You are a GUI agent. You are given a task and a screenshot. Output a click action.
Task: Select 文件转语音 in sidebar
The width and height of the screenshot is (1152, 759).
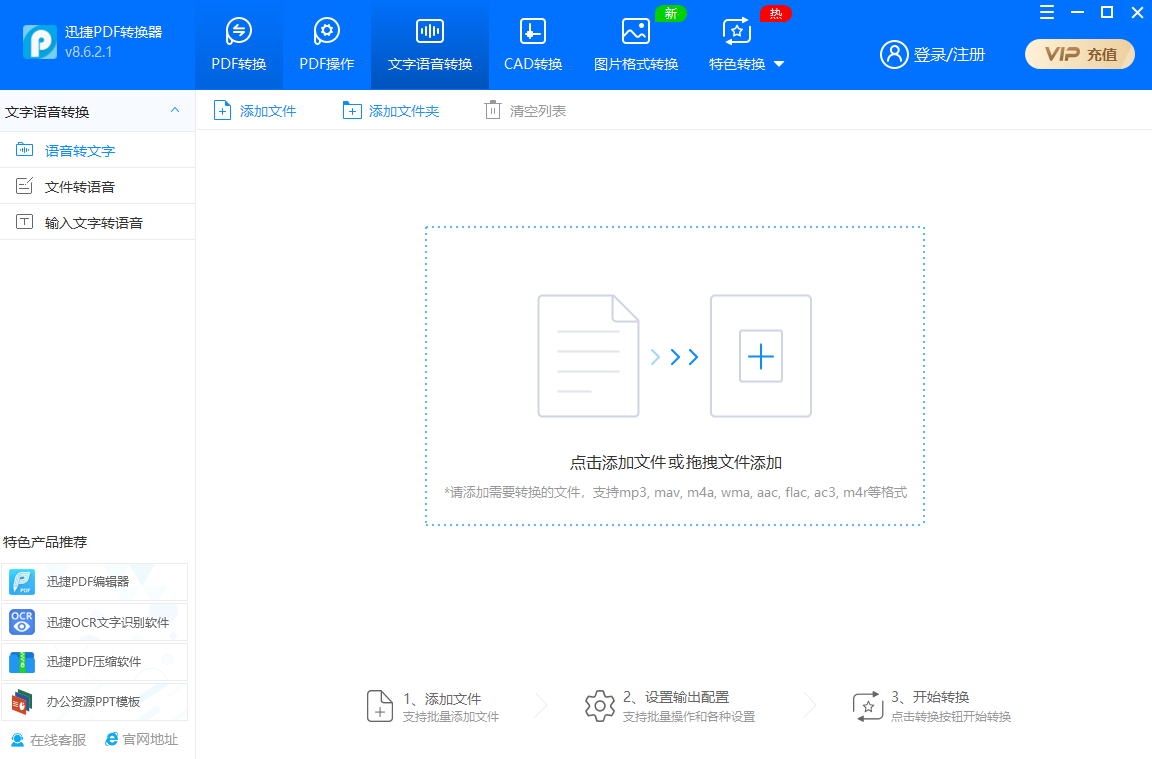[98, 187]
